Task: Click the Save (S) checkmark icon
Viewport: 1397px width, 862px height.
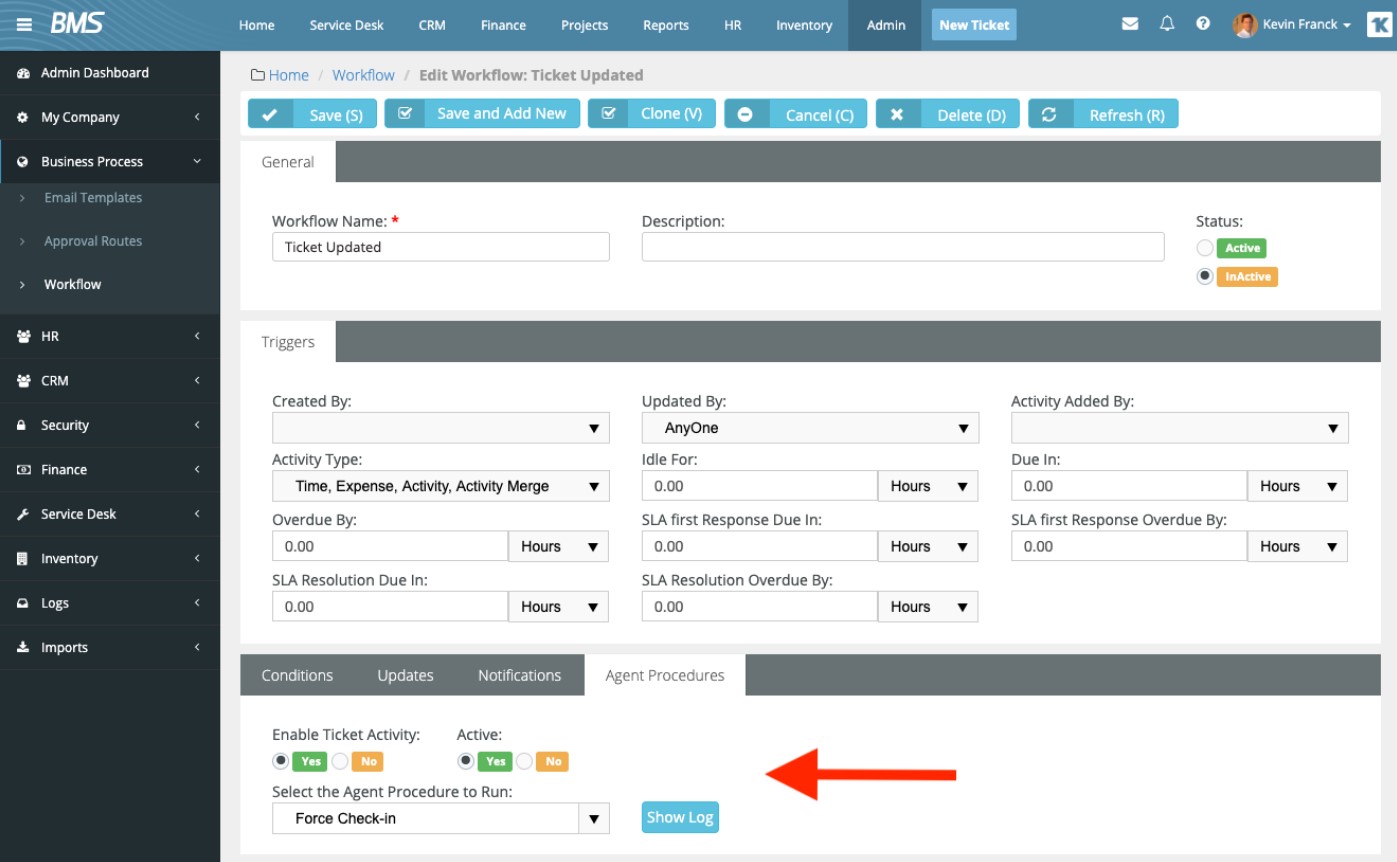Action: coord(270,114)
